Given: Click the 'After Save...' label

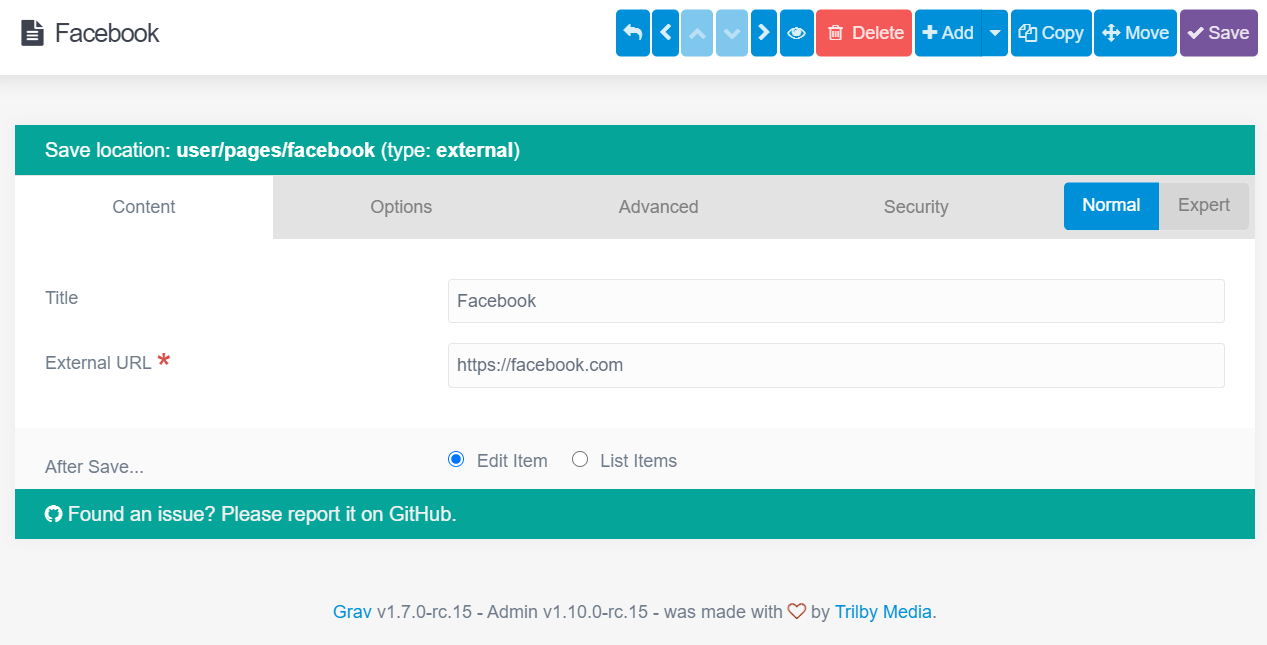Looking at the screenshot, I should point(94,467).
